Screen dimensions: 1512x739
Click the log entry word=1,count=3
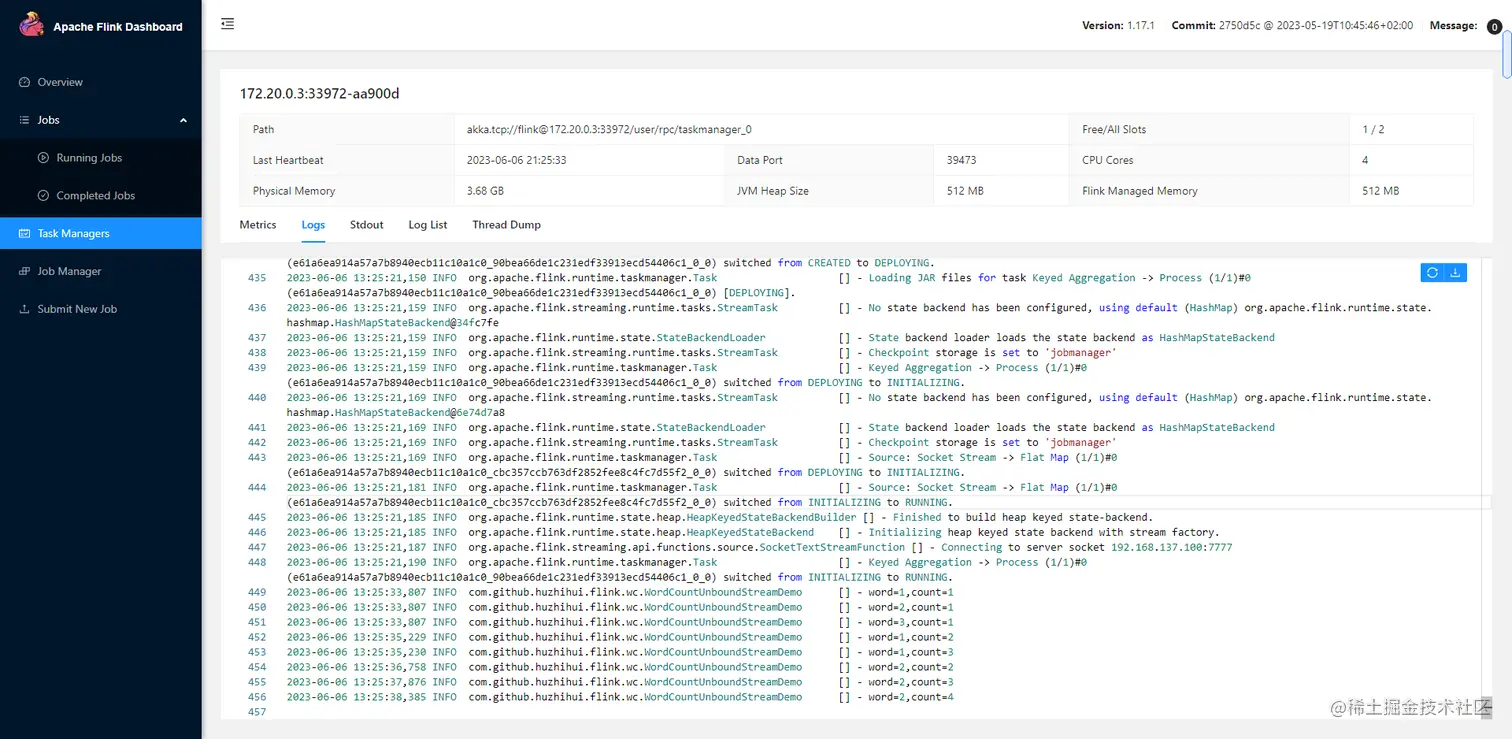click(911, 652)
